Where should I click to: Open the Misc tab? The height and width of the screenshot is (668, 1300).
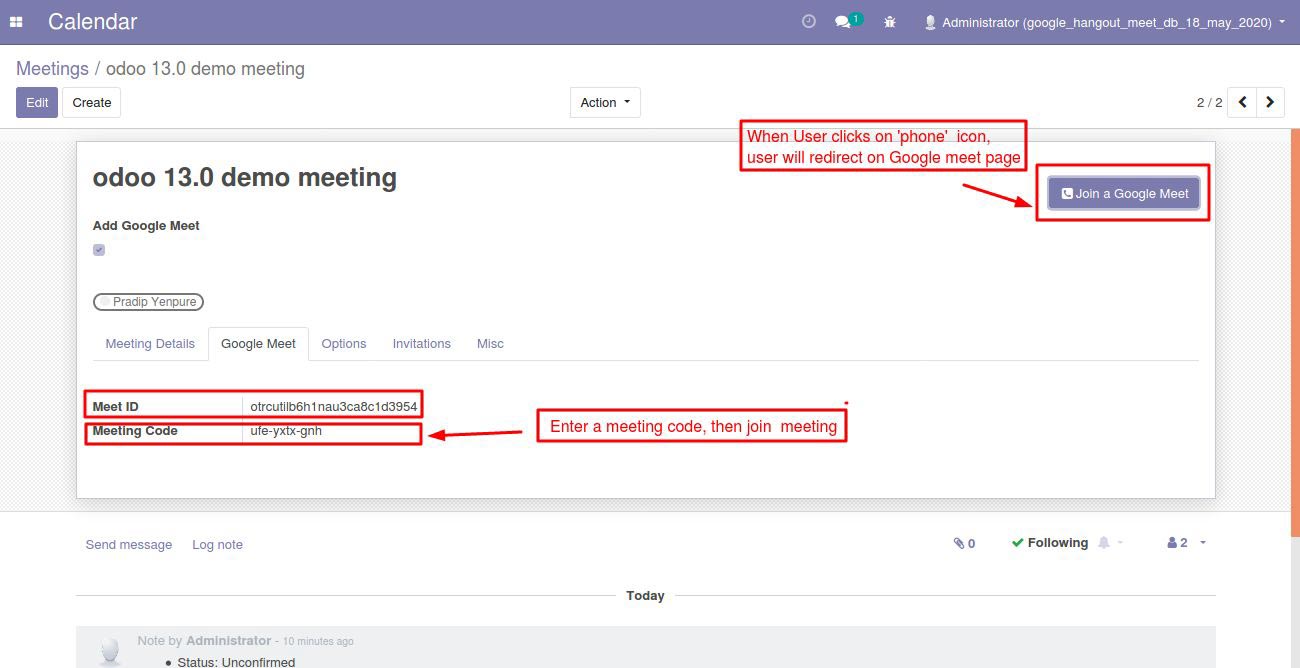click(490, 343)
